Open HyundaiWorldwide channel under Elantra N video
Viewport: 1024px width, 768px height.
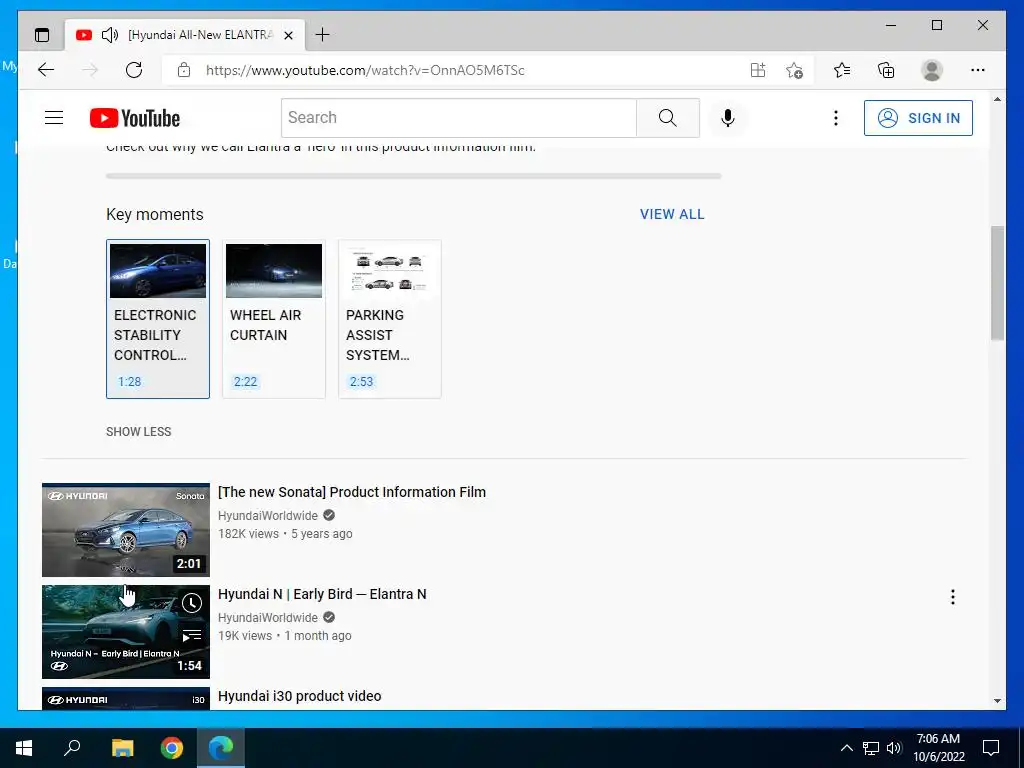268,617
